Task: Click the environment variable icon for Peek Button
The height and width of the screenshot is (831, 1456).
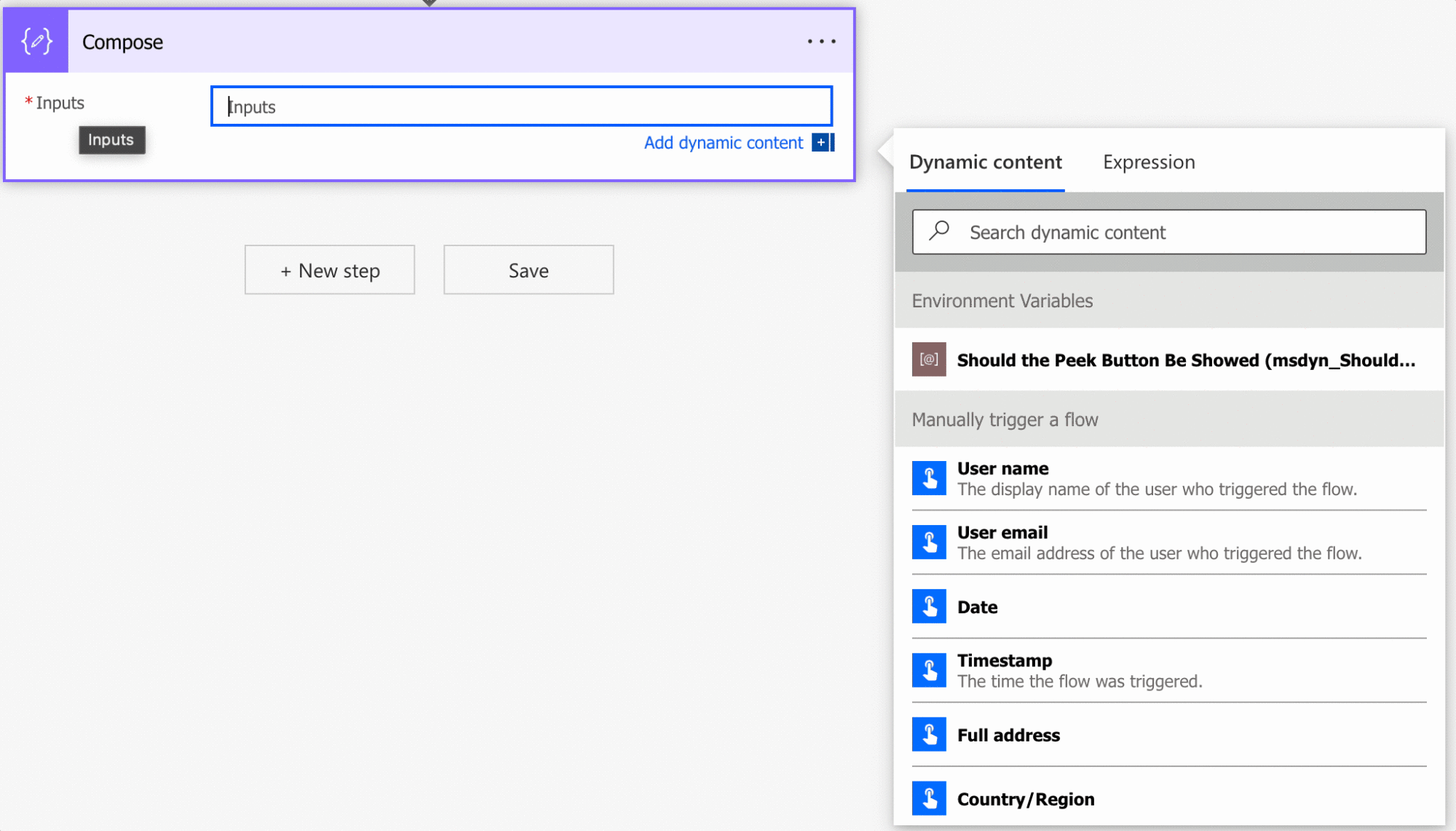Action: pyautogui.click(x=929, y=359)
